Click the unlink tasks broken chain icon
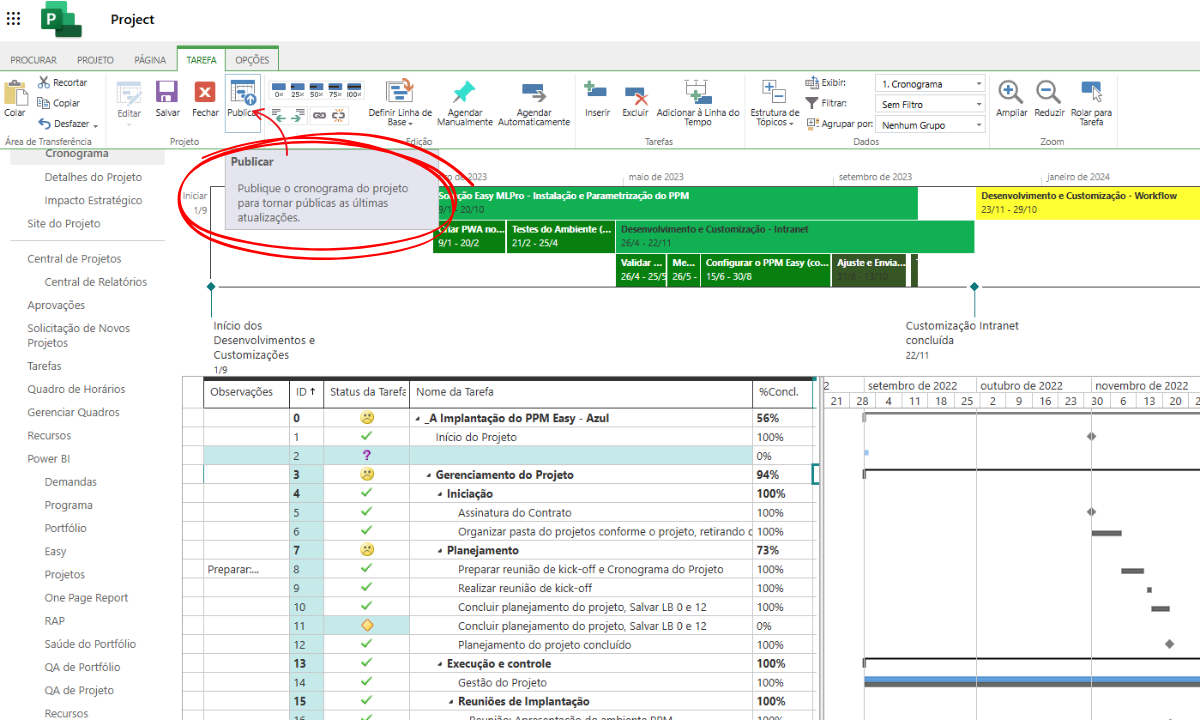The height and width of the screenshot is (720, 1200). (x=339, y=115)
